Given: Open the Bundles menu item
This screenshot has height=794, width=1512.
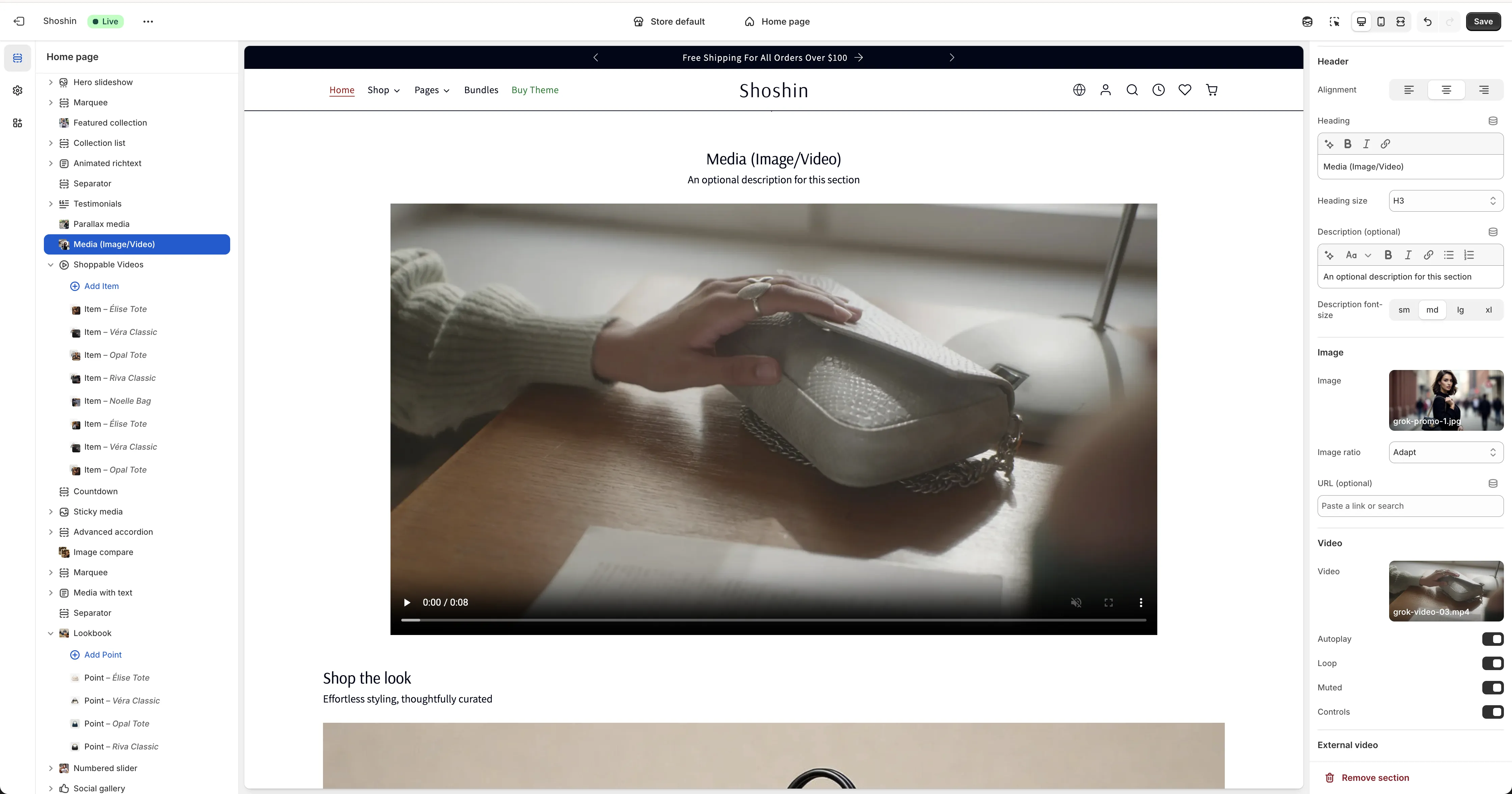Looking at the screenshot, I should 481,90.
